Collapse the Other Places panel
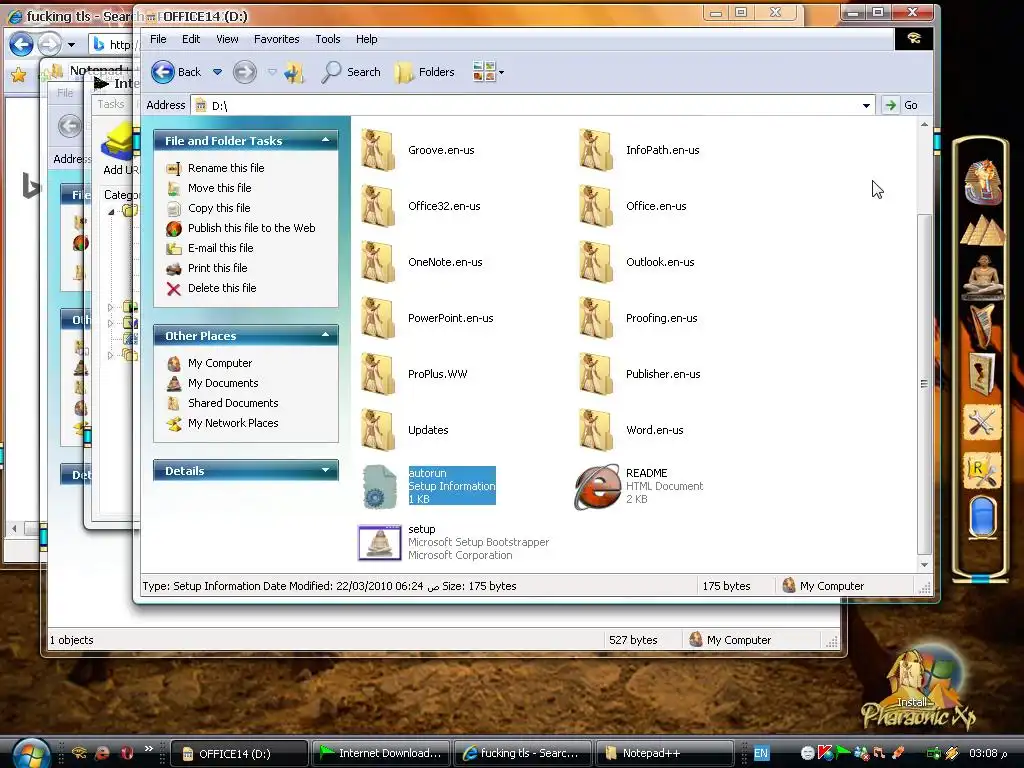Image resolution: width=1024 pixels, height=768 pixels. tap(325, 335)
